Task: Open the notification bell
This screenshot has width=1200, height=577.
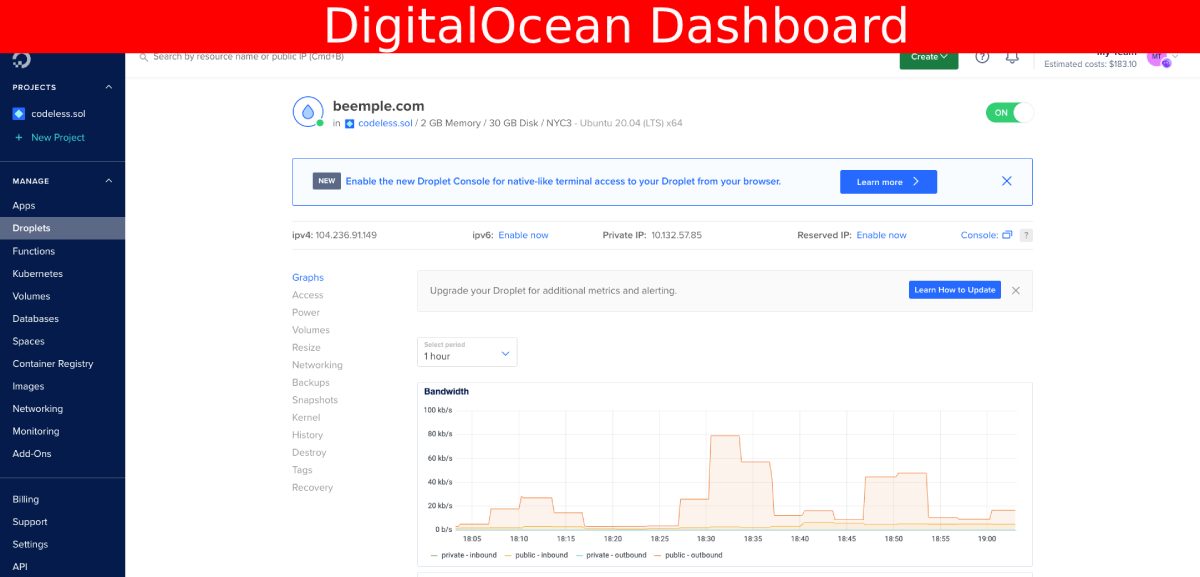Action: (1012, 57)
